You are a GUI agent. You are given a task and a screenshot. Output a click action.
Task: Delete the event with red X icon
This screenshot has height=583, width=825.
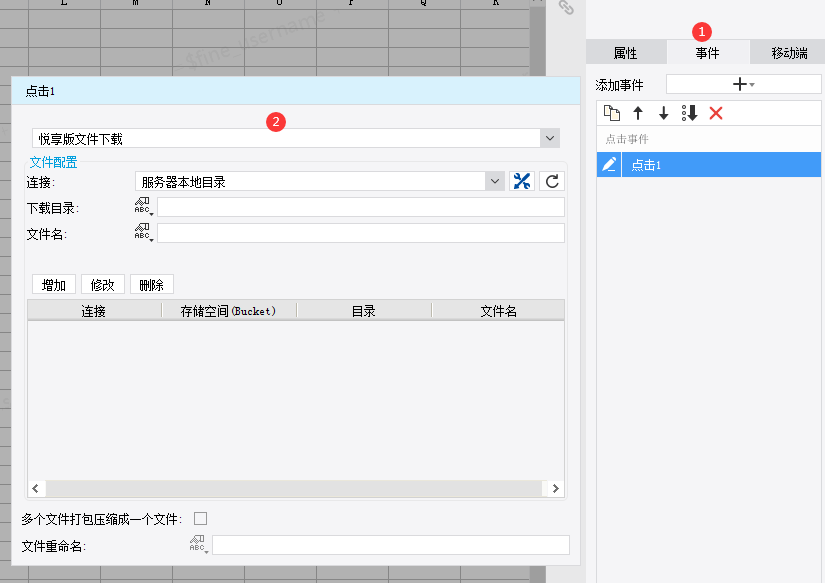click(716, 113)
